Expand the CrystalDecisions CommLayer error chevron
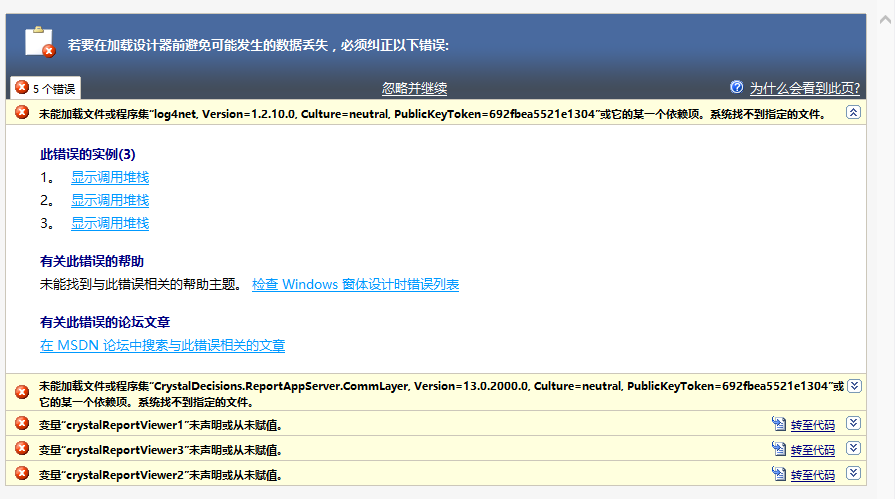 854,386
